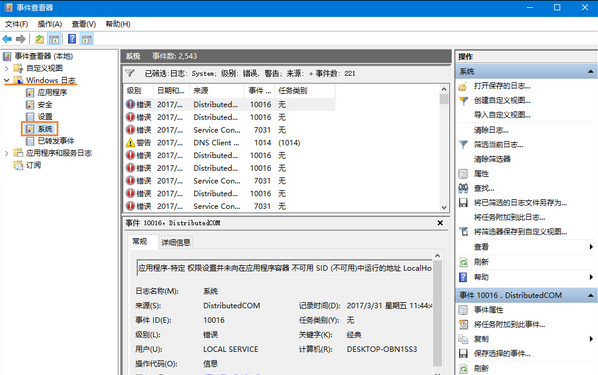
Task: Click 导入自定义视图... action
Action: [x=502, y=115]
